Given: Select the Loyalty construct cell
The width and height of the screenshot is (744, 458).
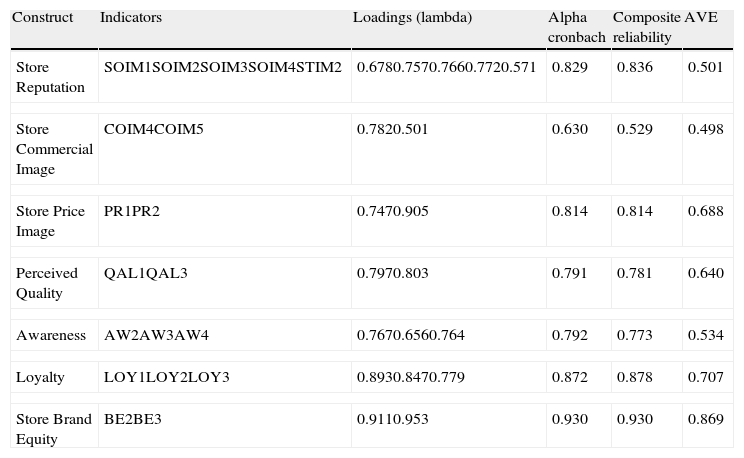Looking at the screenshot, I should click(x=40, y=377).
